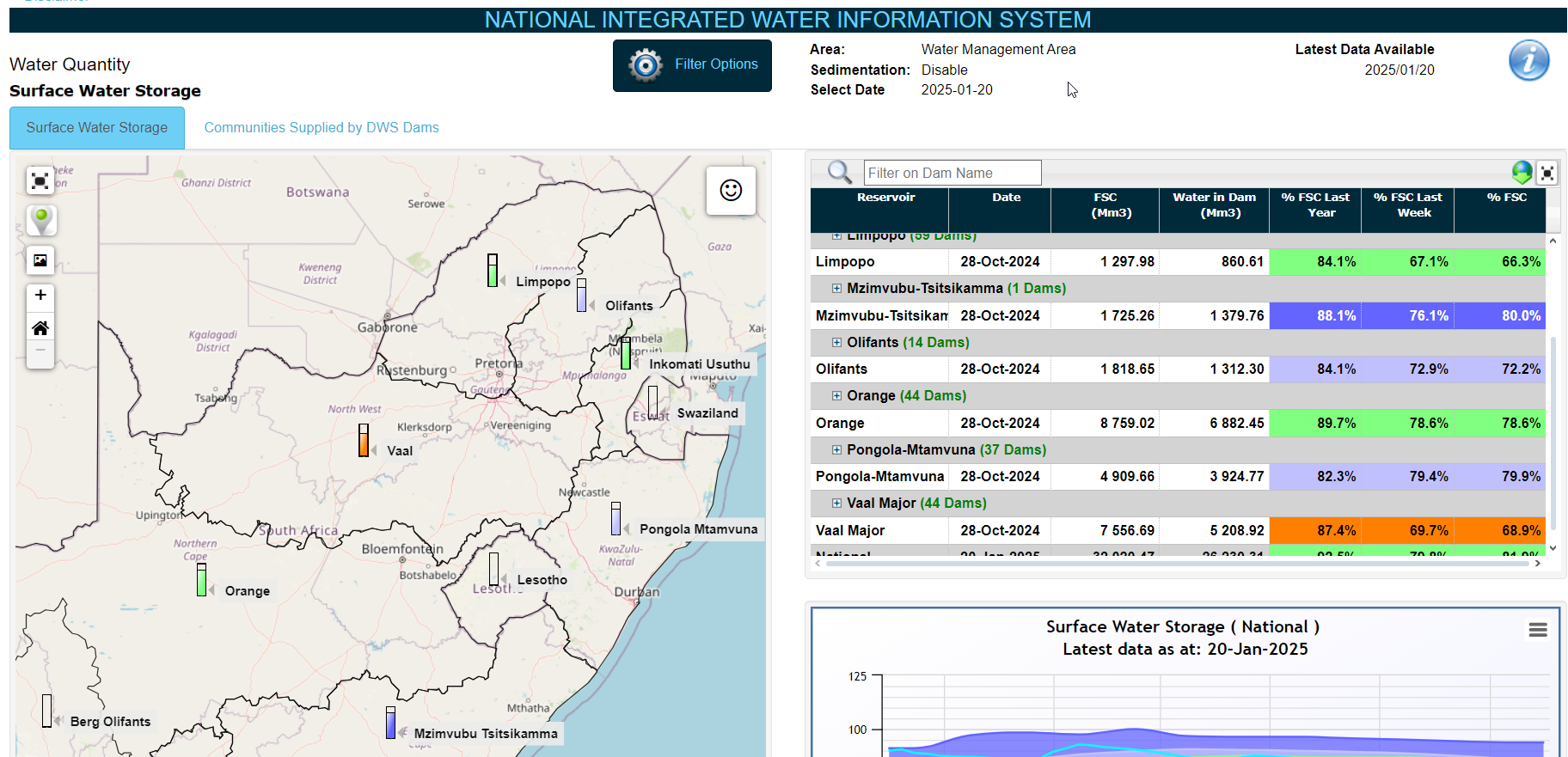Maximize the dam table panel
The width and height of the screenshot is (1568, 757).
(1547, 174)
